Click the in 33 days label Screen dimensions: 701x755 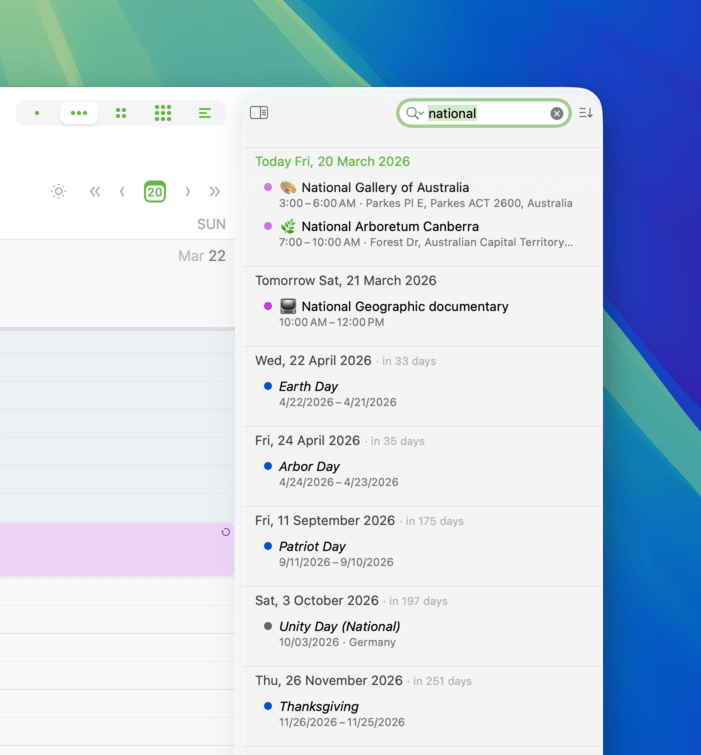coord(409,361)
